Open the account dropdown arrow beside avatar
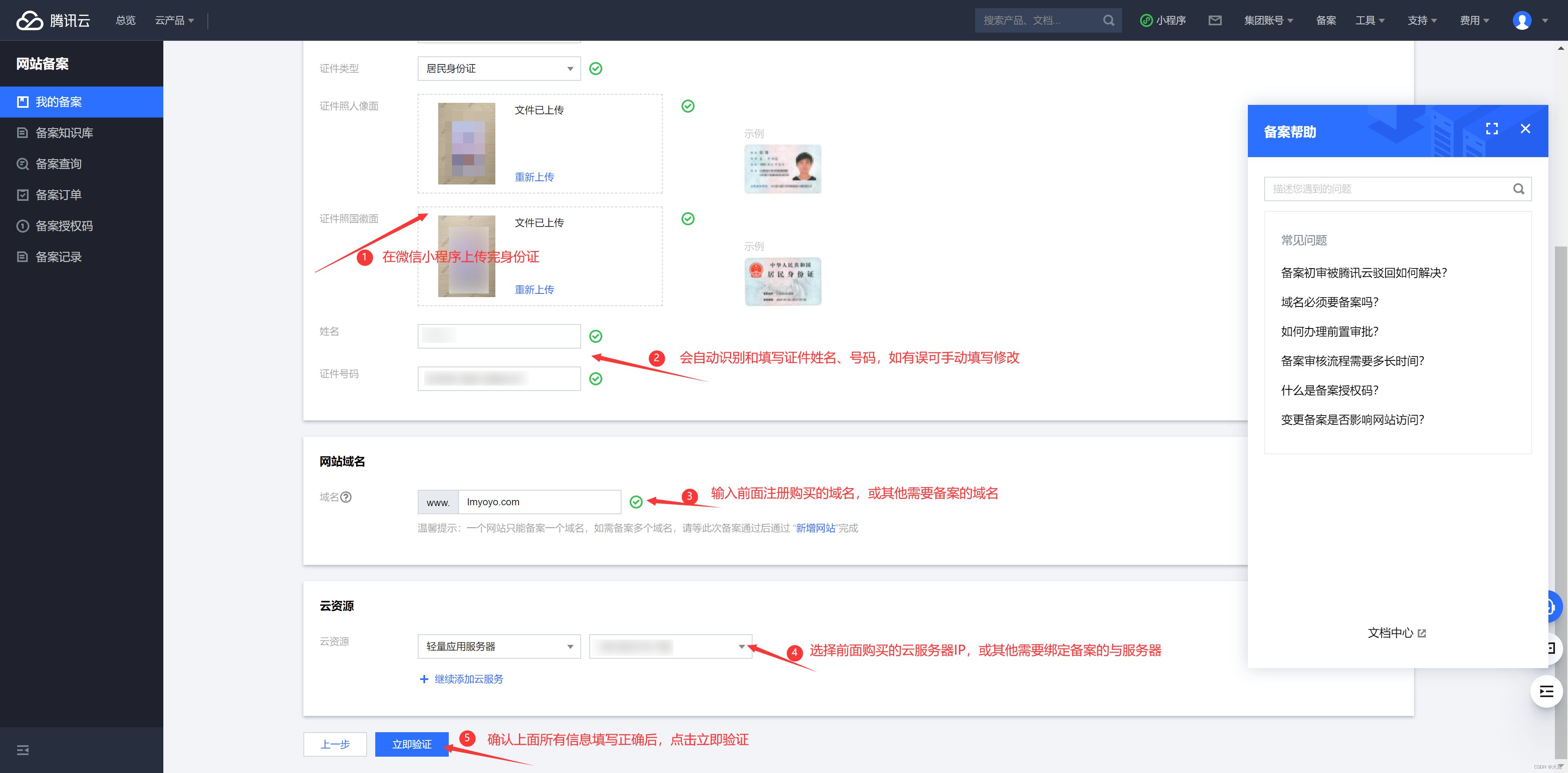This screenshot has height=773, width=1568. pos(1545,21)
